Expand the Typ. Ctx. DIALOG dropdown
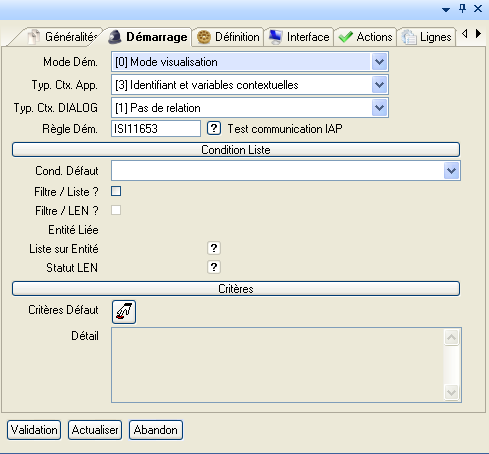This screenshot has height=454, width=489. point(379,108)
